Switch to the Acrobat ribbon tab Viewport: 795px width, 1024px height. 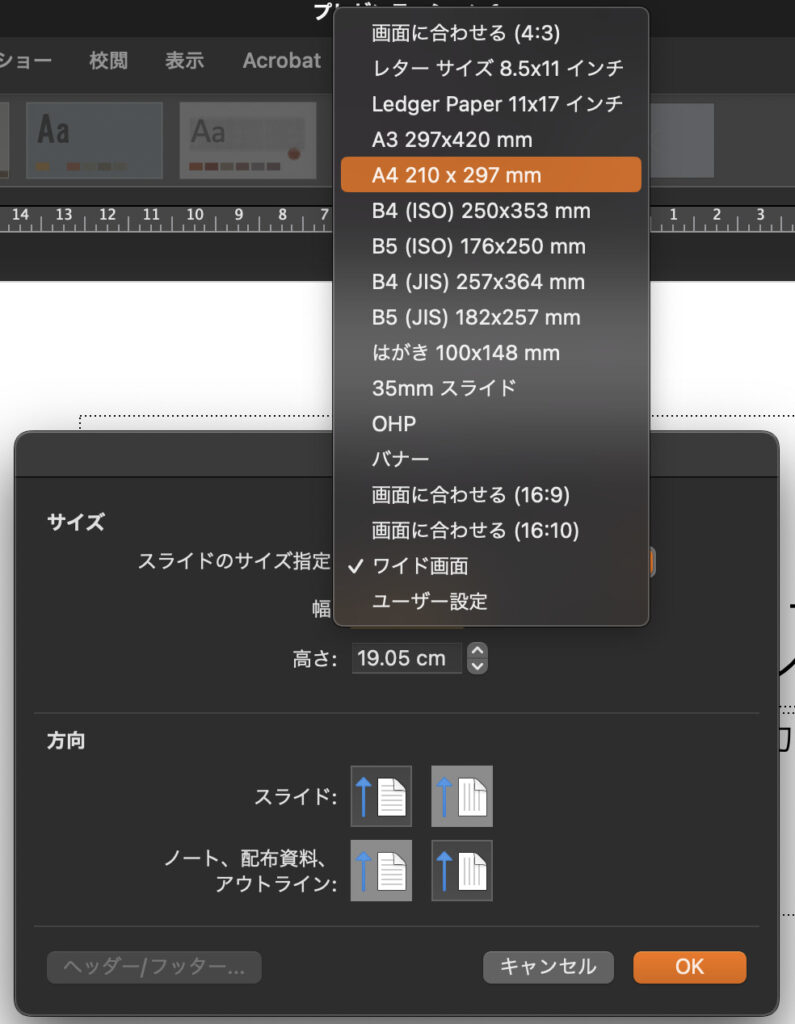coord(281,61)
